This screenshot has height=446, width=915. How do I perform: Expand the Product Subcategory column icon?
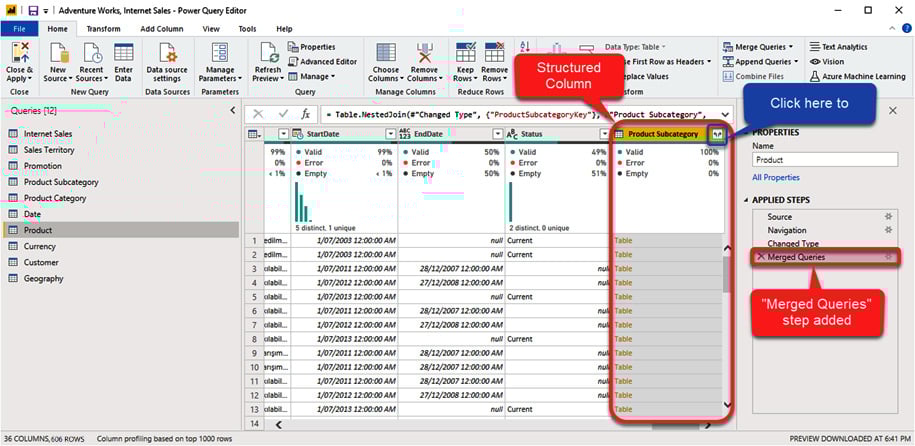click(717, 134)
